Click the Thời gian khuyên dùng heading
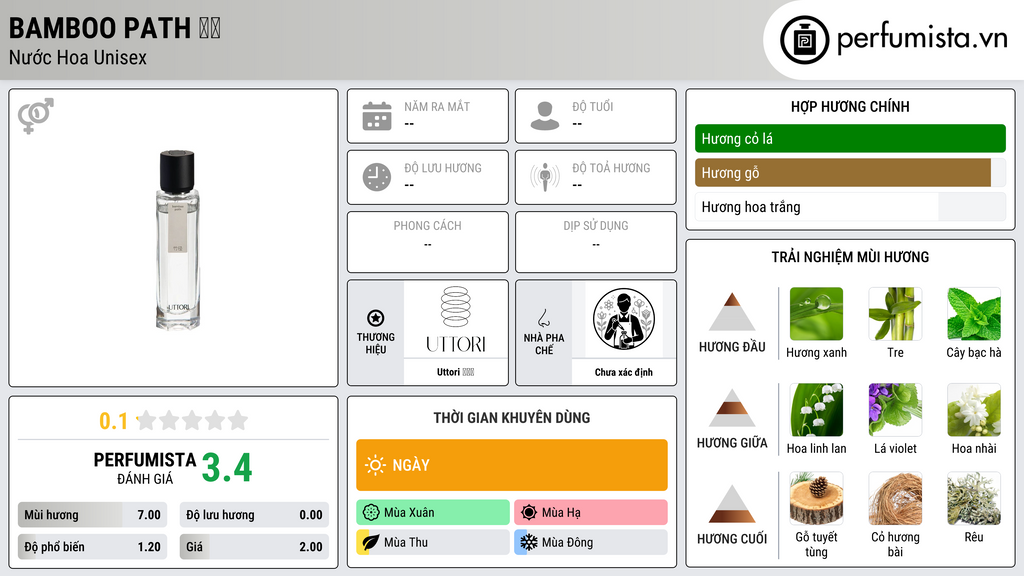This screenshot has width=1024, height=576. coord(511,418)
